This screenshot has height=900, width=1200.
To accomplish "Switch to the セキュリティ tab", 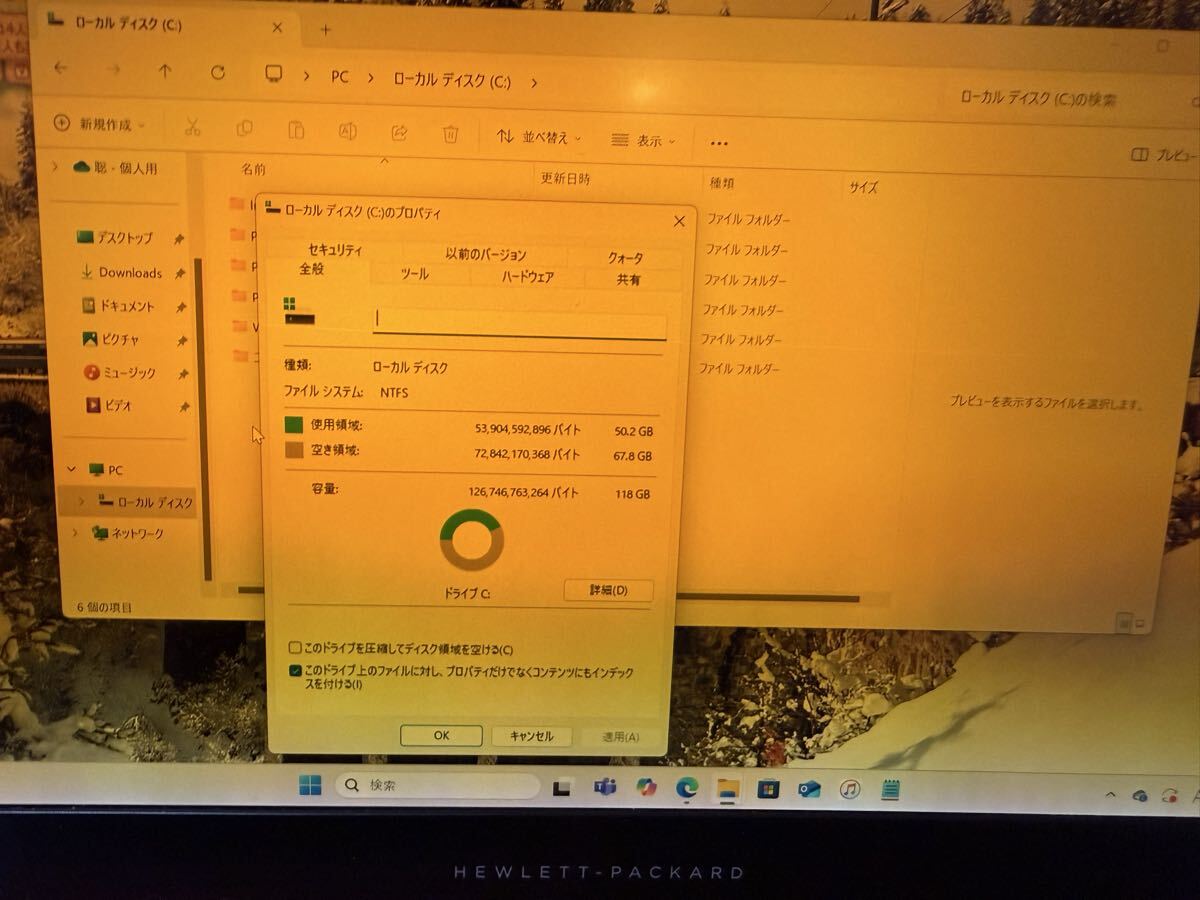I will [x=335, y=250].
